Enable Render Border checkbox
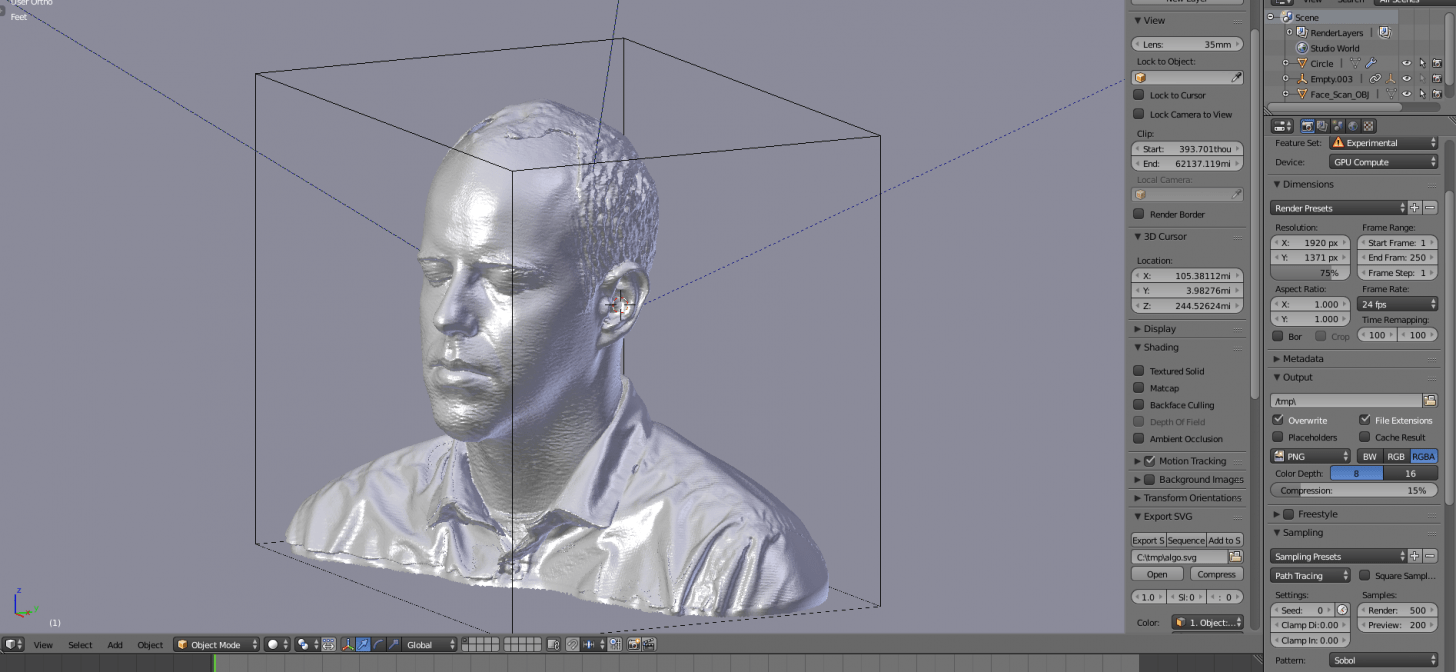The height and width of the screenshot is (672, 1456). [x=1138, y=214]
